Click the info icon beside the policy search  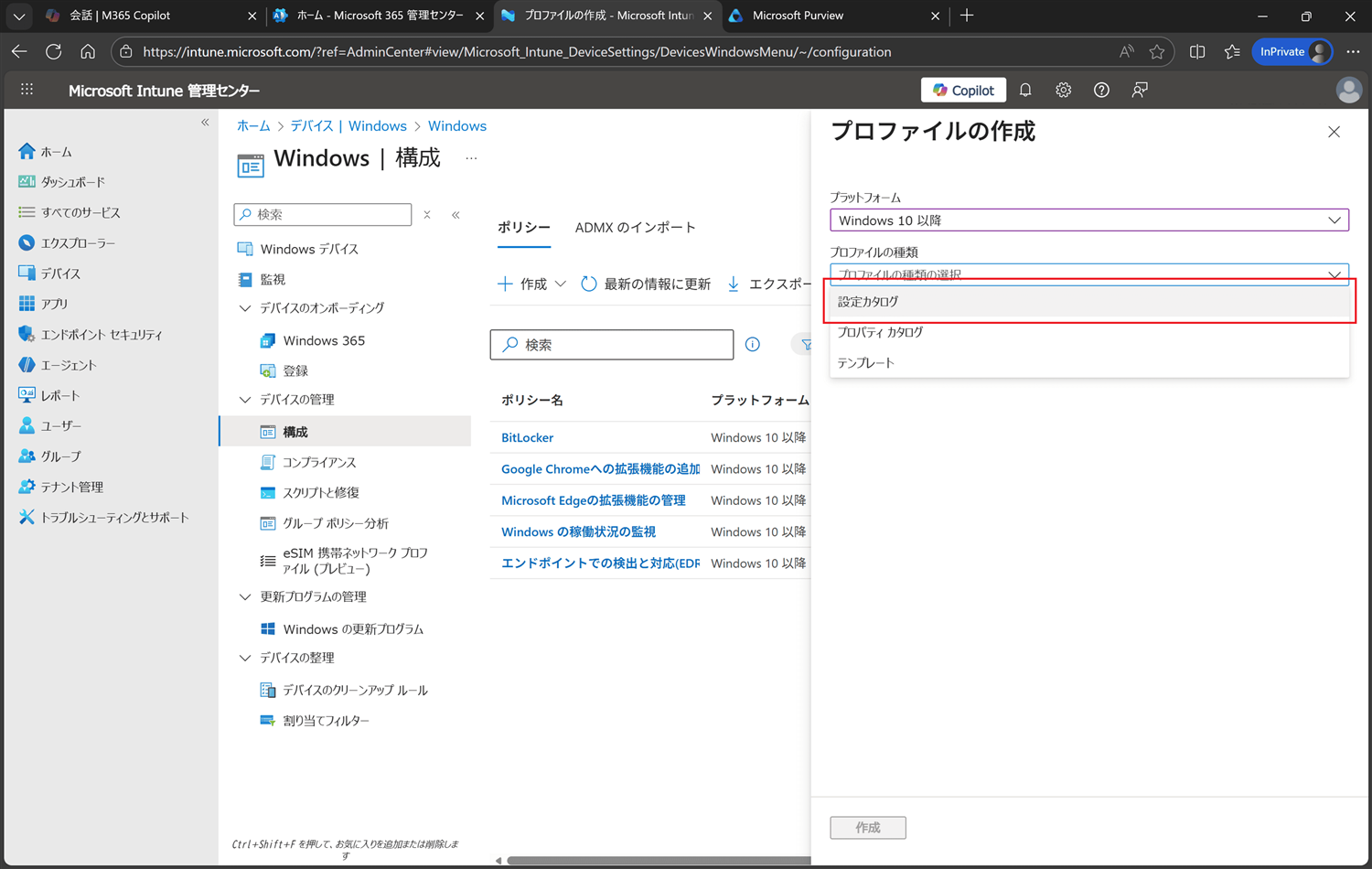[x=752, y=345]
